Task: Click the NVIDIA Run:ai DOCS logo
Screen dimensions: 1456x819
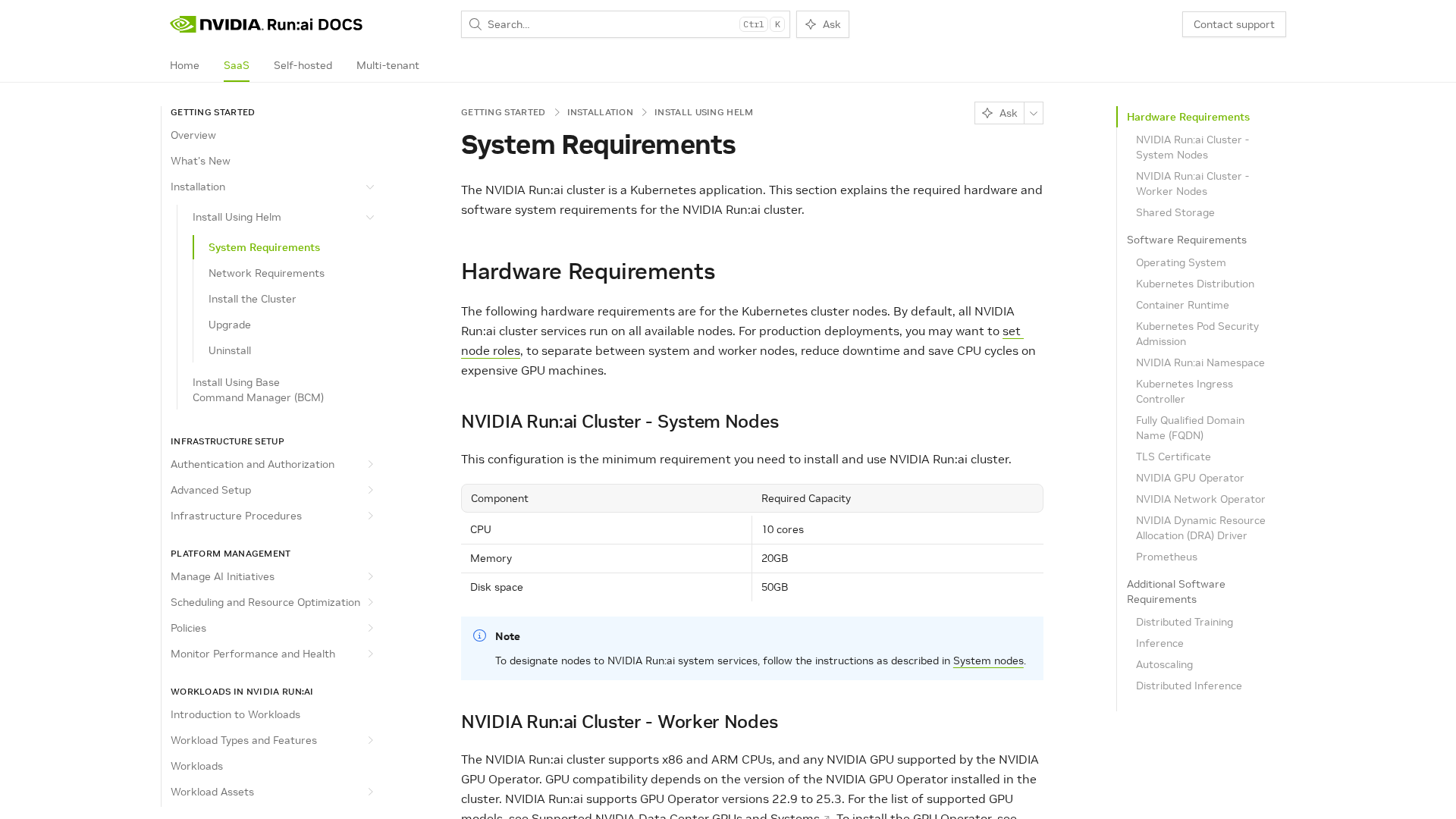Action: click(x=266, y=24)
